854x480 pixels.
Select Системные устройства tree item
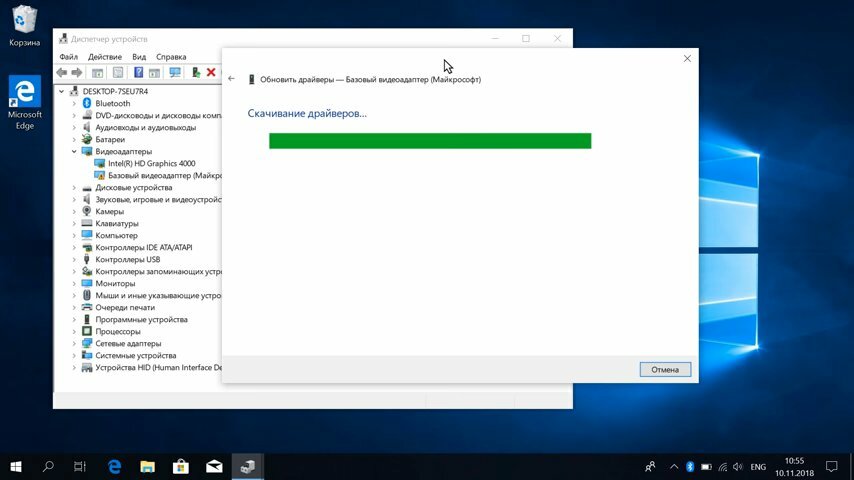(136, 355)
